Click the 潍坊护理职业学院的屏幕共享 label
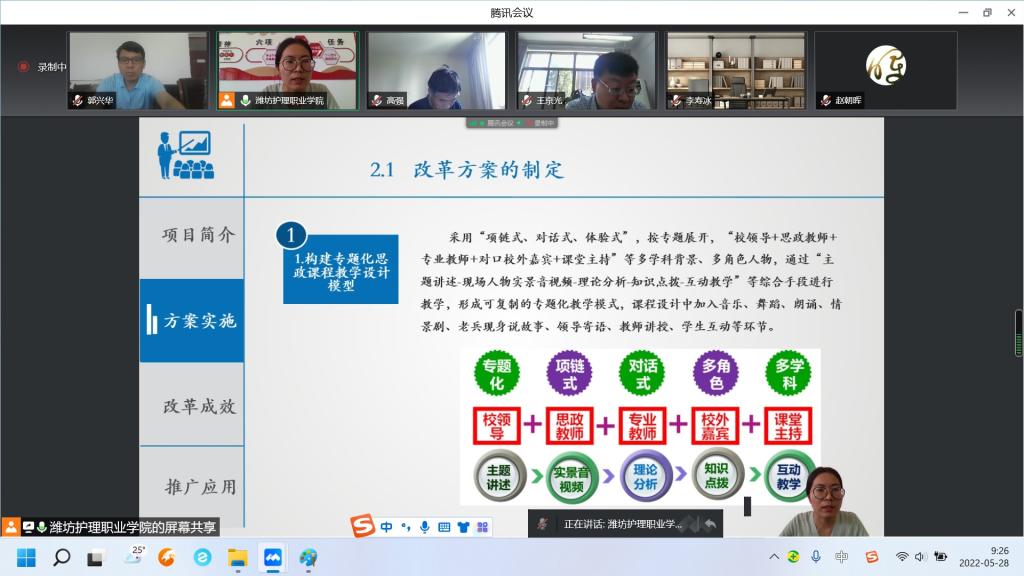Viewport: 1024px width, 576px height. pos(133,527)
